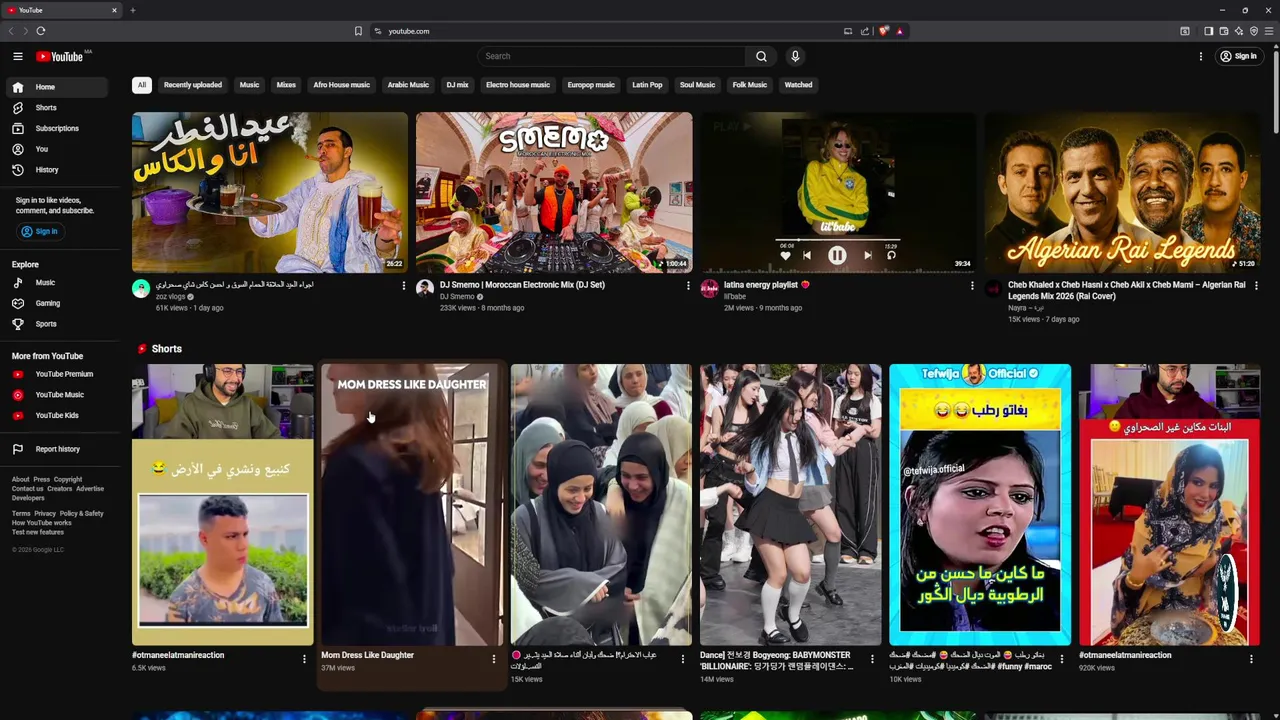
Task: Click the magnifier search button
Action: click(761, 56)
